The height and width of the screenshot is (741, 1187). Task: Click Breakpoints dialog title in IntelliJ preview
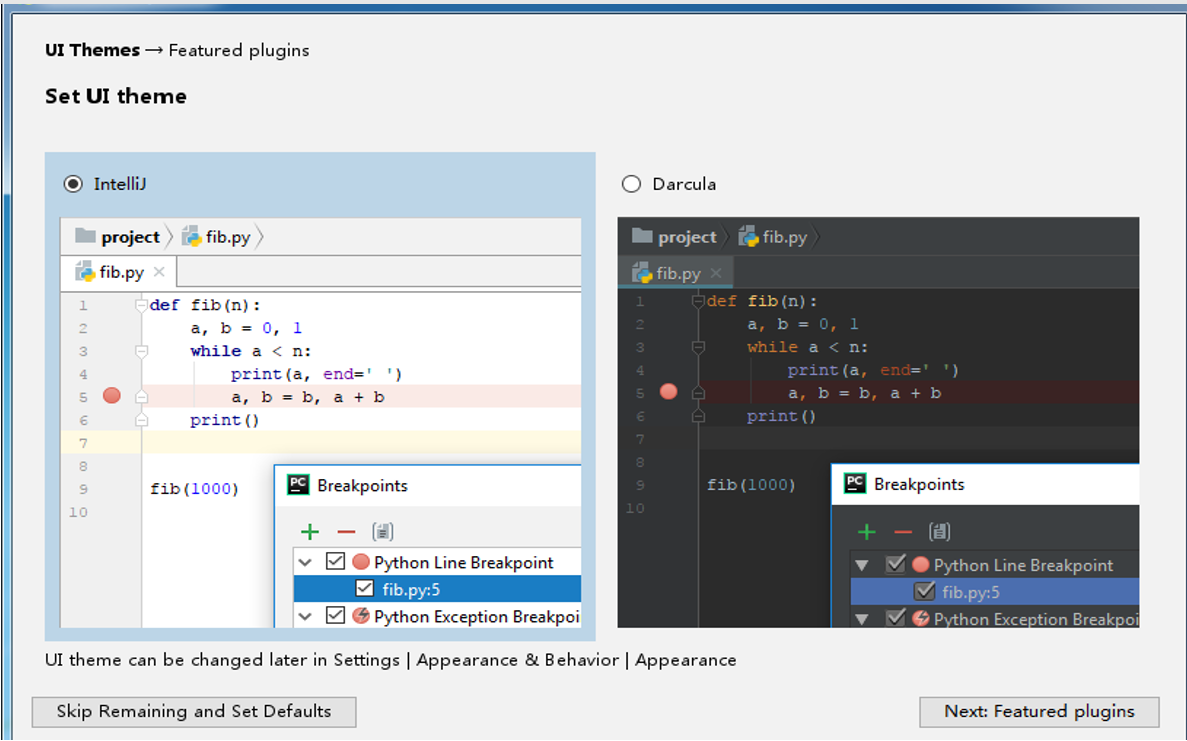362,486
